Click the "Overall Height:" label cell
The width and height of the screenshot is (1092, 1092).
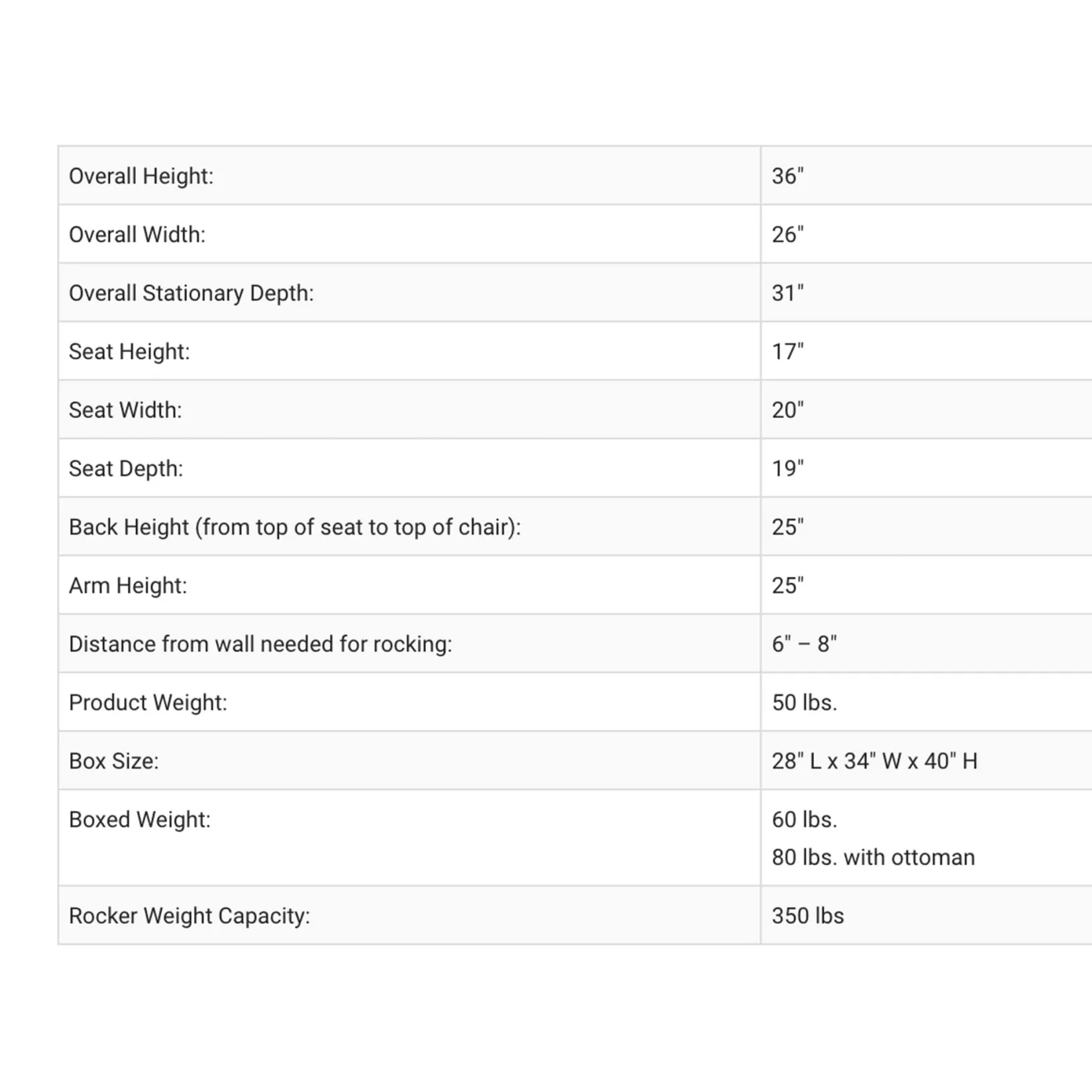click(141, 176)
